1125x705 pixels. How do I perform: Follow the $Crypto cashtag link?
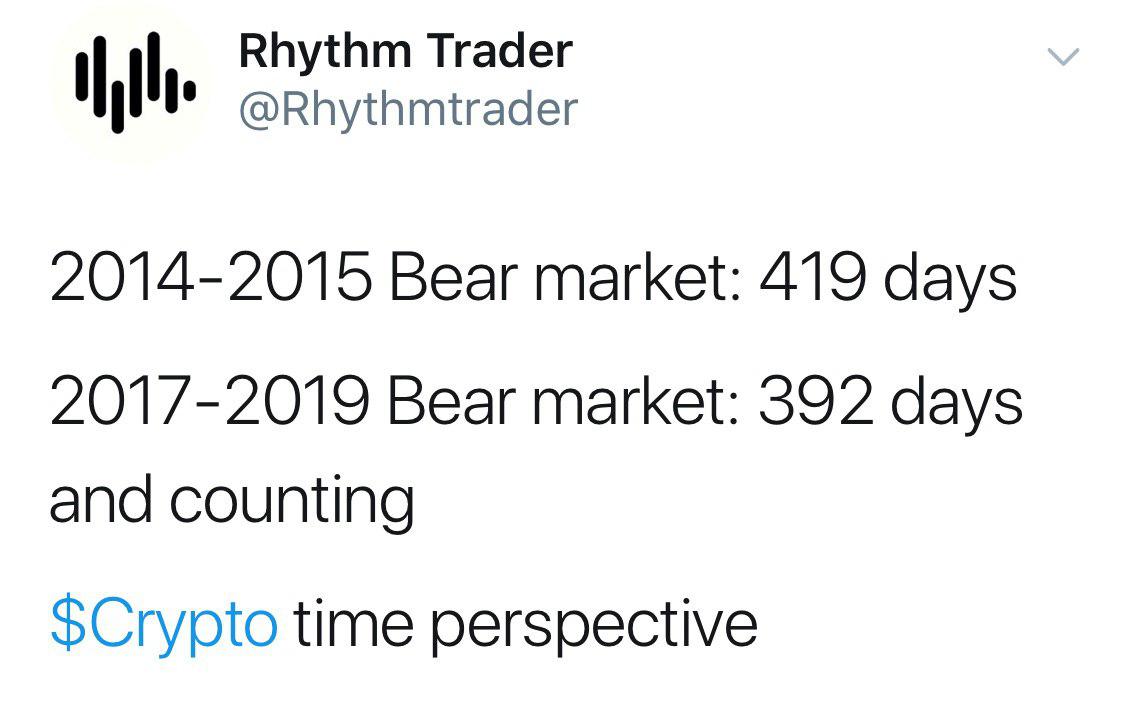(x=163, y=624)
